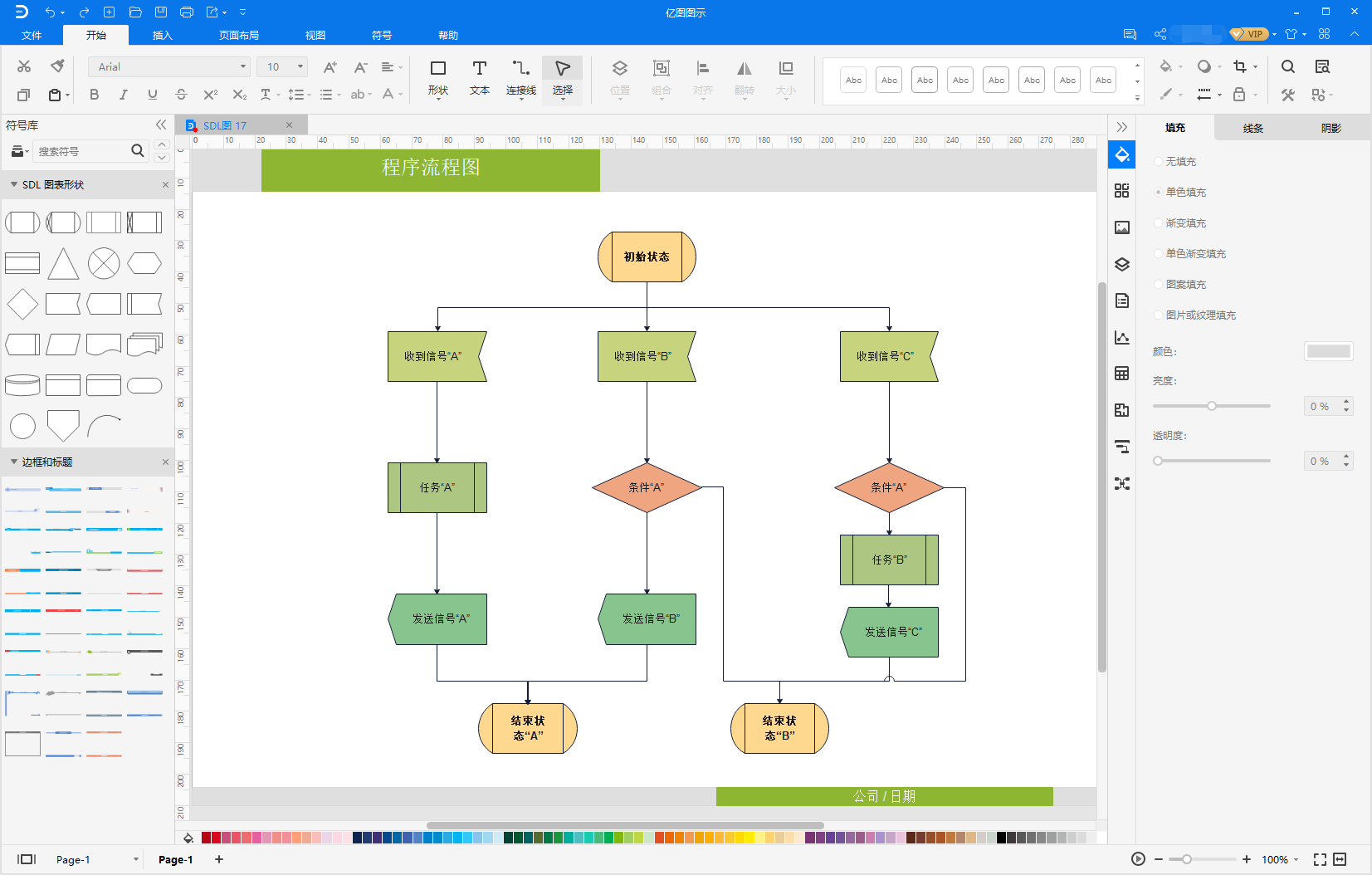Image resolution: width=1372 pixels, height=875 pixels.
Task: Toggle Bold text formatting
Action: (94, 95)
